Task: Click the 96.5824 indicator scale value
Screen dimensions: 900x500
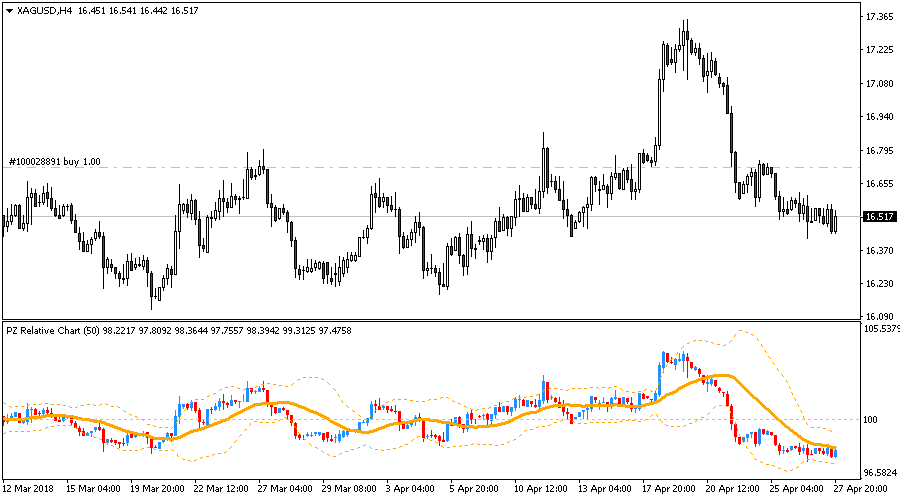Action: tap(881, 471)
